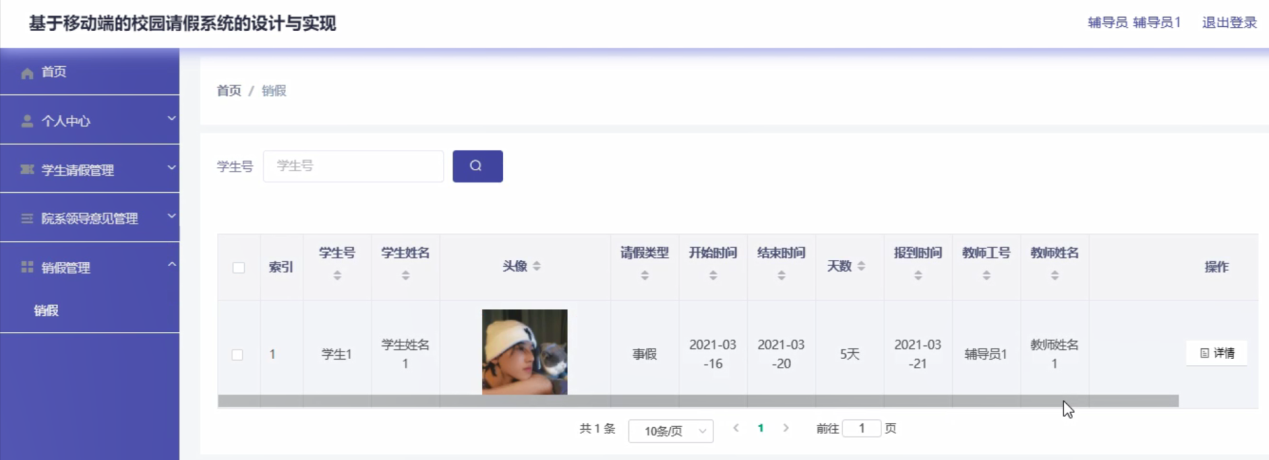Sort table by 头像 column arrows
Viewport: 1269px width, 460px height.
pos(536,267)
